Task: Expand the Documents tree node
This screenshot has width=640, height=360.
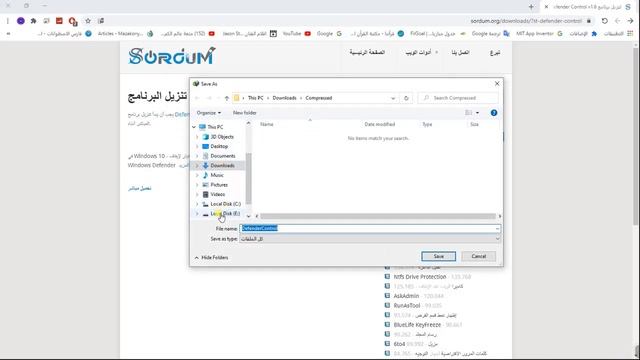Action: click(197, 156)
